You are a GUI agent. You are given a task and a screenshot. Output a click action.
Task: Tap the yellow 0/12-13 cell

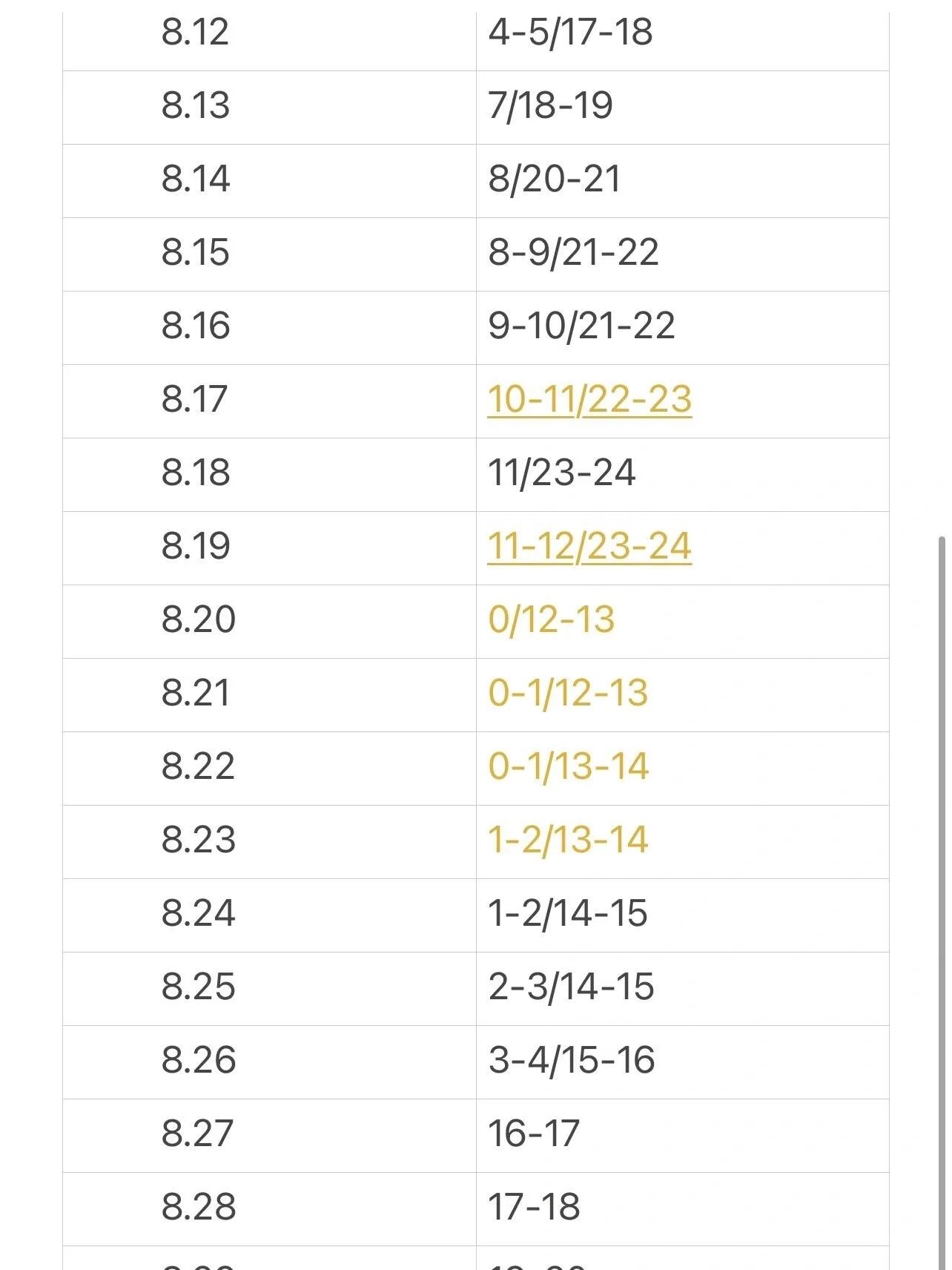tap(682, 622)
